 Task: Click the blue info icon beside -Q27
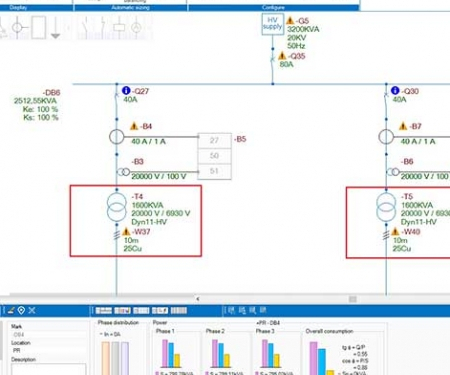coord(126,90)
